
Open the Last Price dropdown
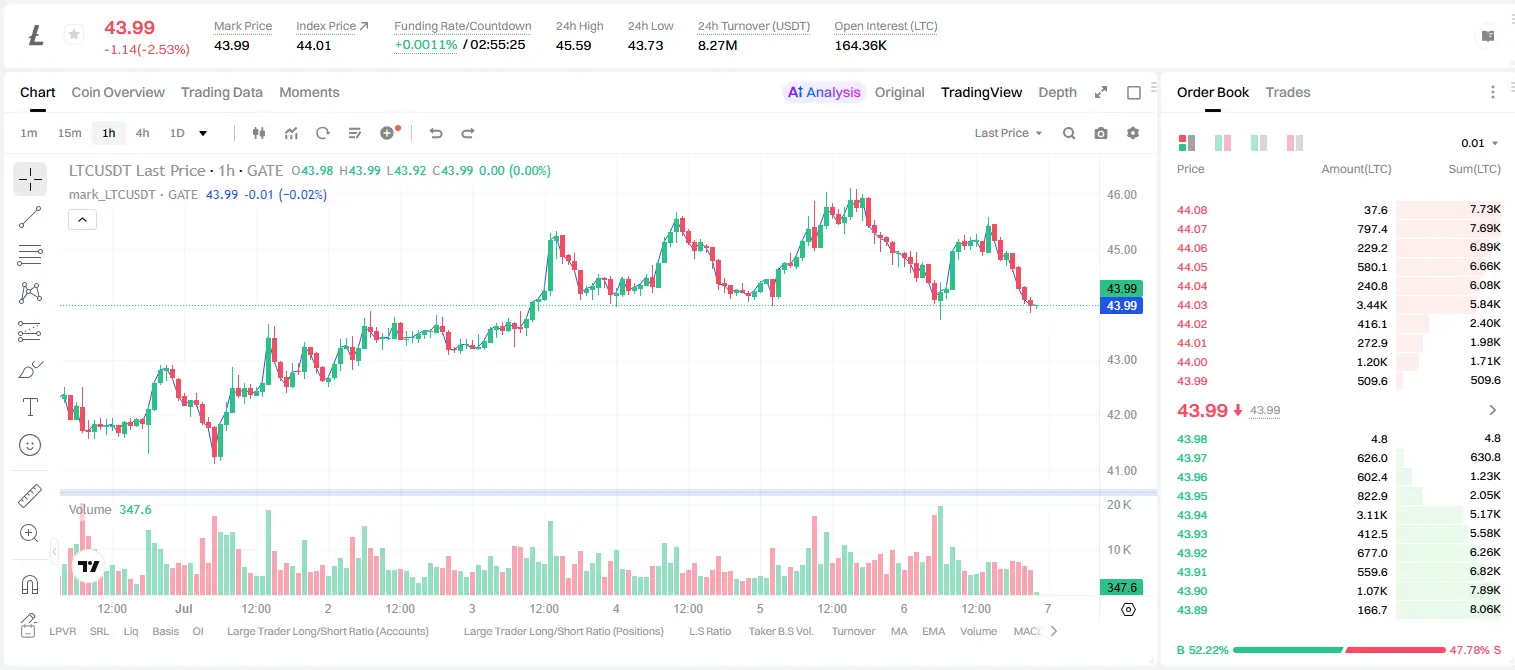[x=1008, y=133]
